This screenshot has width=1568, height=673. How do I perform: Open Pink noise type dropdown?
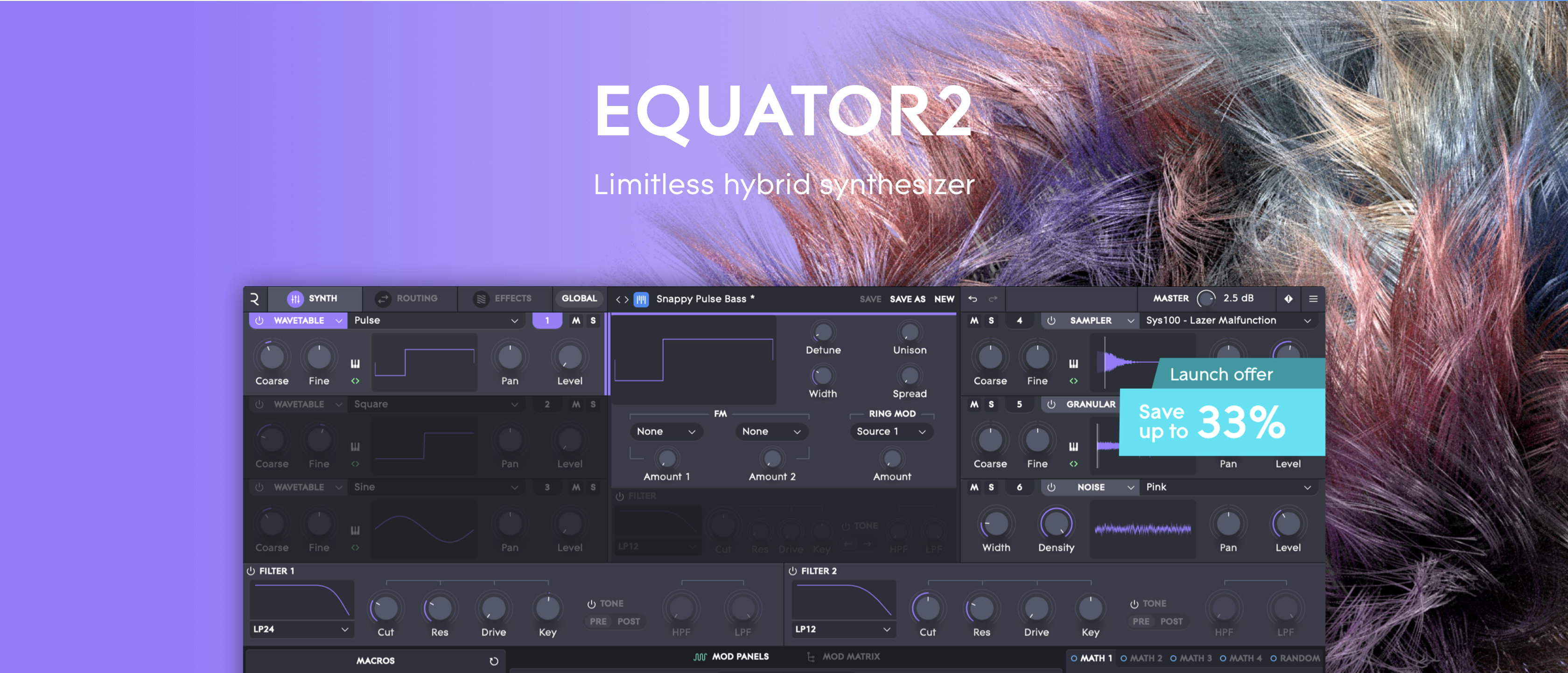tap(1228, 487)
